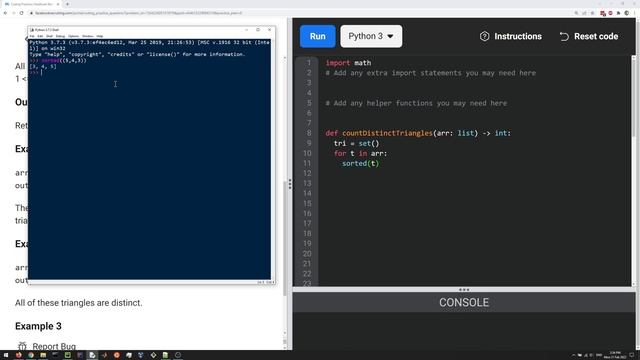Click the helper functions comment on line 5

tap(416, 103)
